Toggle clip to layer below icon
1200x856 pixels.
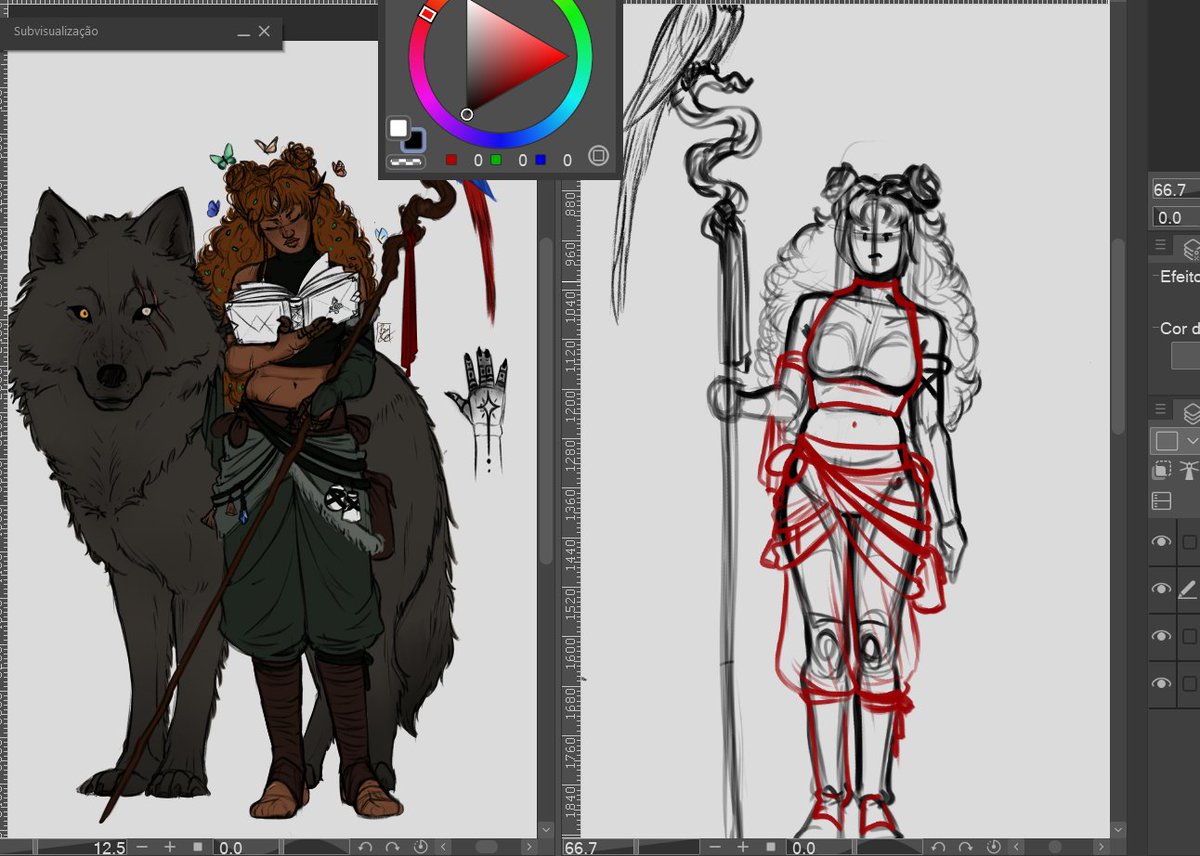tap(1161, 471)
